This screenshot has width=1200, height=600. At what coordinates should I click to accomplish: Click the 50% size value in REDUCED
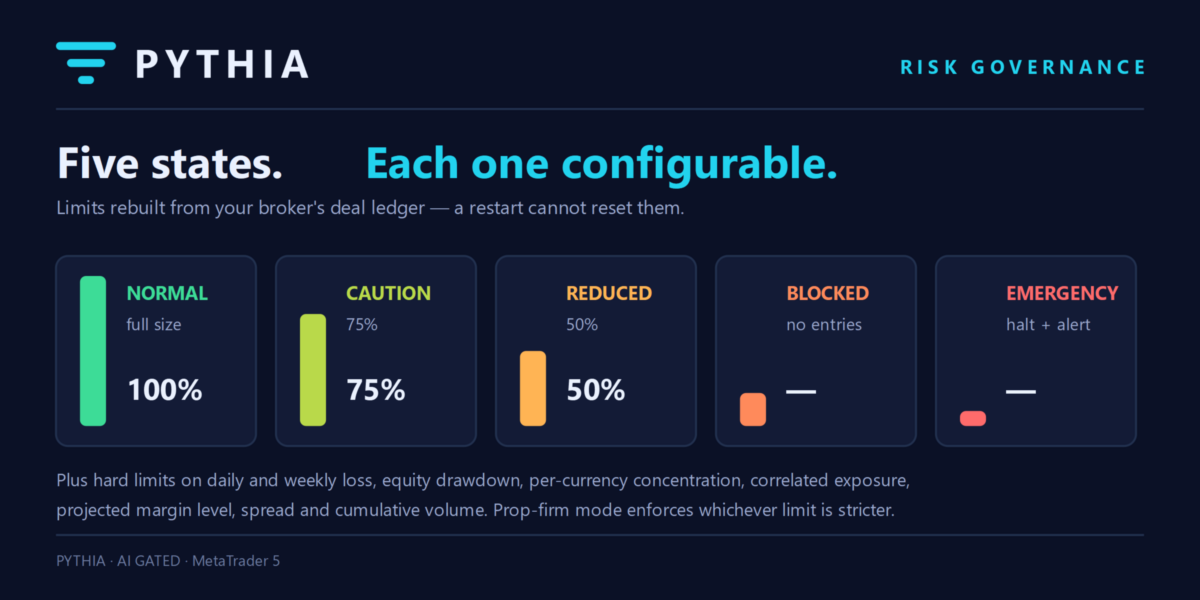coord(596,389)
